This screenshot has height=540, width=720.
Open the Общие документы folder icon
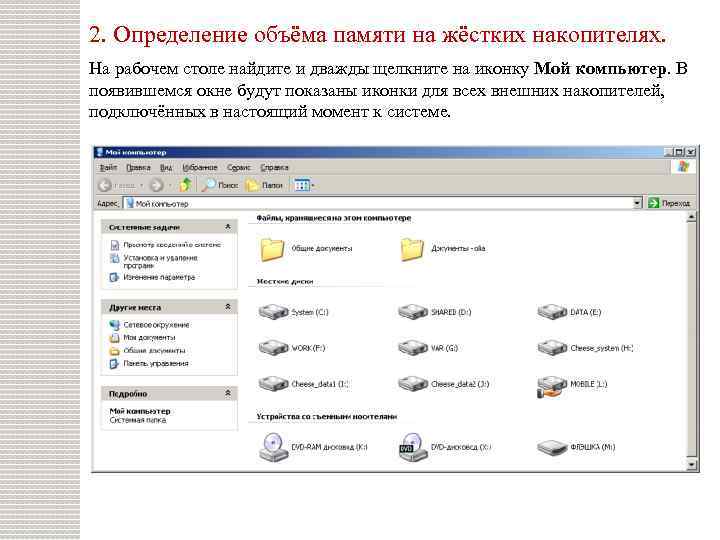pyautogui.click(x=273, y=249)
